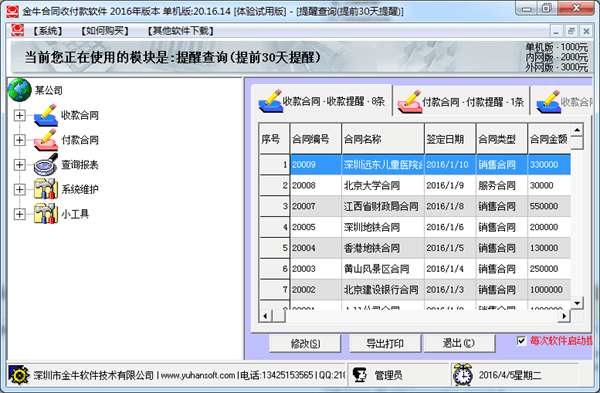Expand the 收款合同 tree node

click(19, 115)
